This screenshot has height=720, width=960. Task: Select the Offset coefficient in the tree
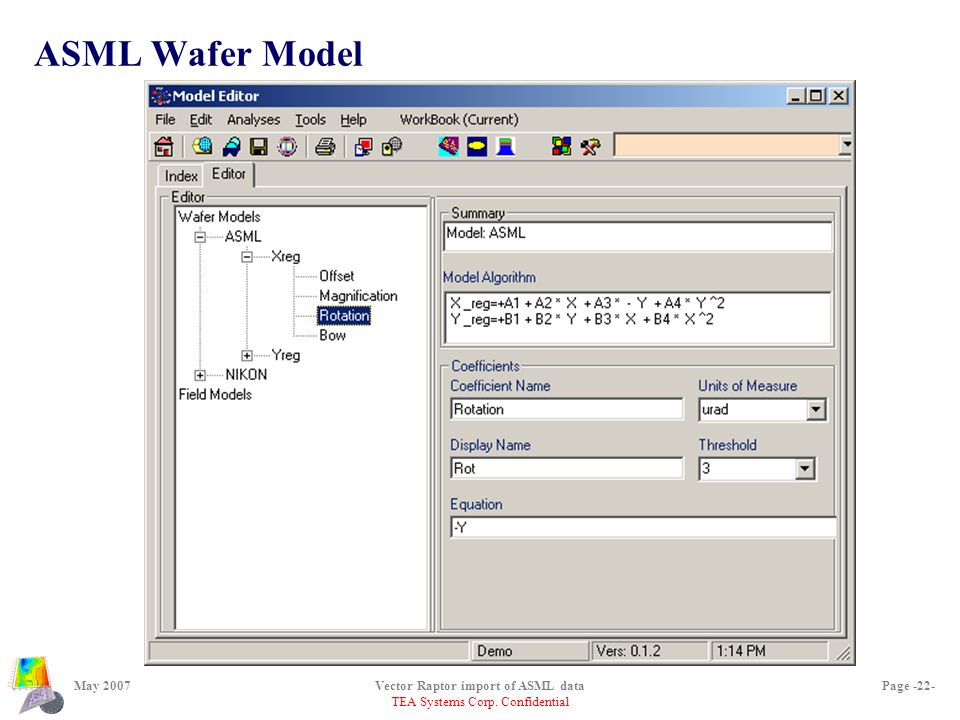[336, 276]
